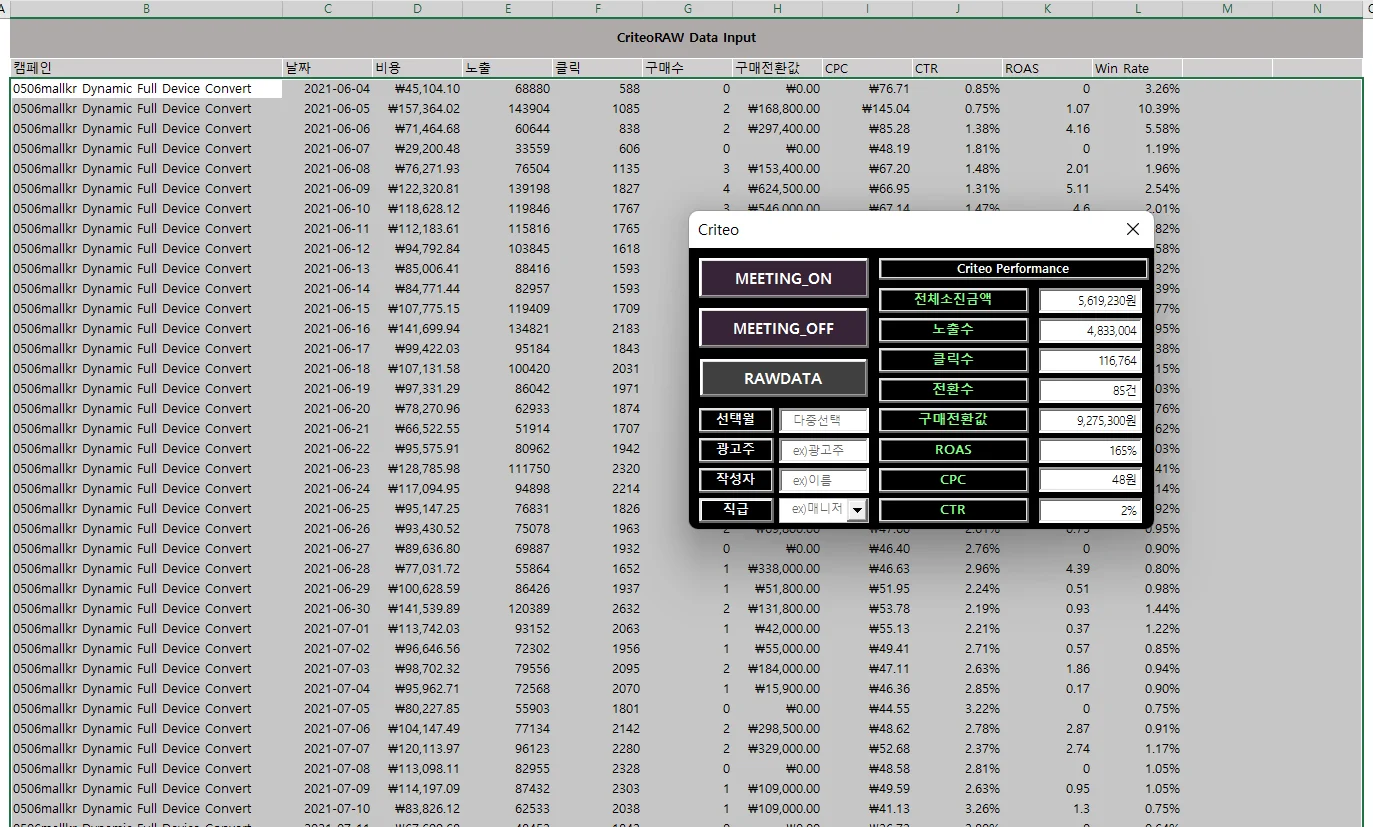Viewport: 1373px width, 827px height.
Task: Select the CTR value 2%
Action: pos(1090,510)
